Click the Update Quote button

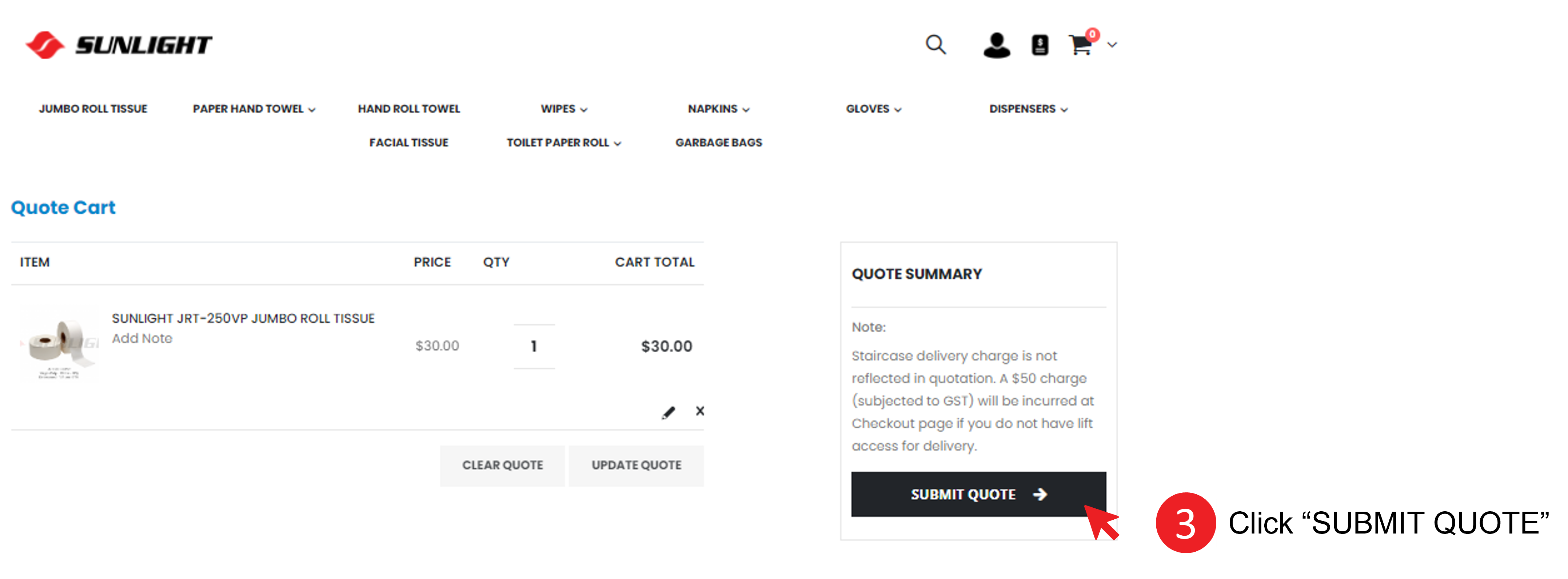point(636,466)
